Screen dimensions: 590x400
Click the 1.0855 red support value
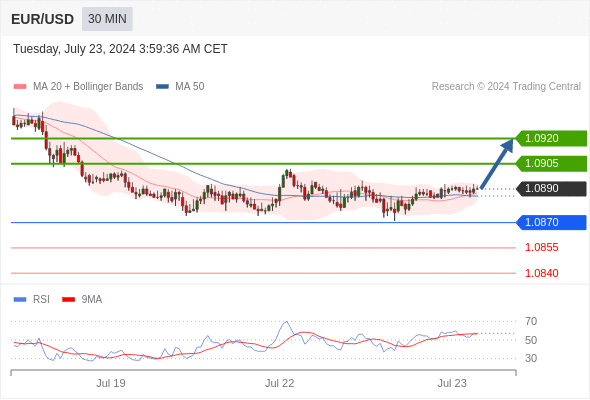541,247
